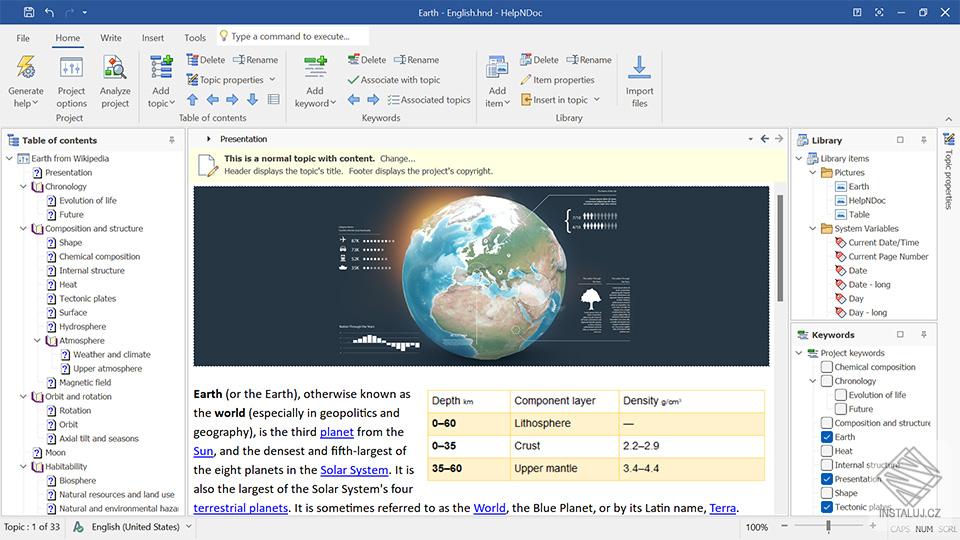Collapse the System Variables folder

click(x=812, y=229)
